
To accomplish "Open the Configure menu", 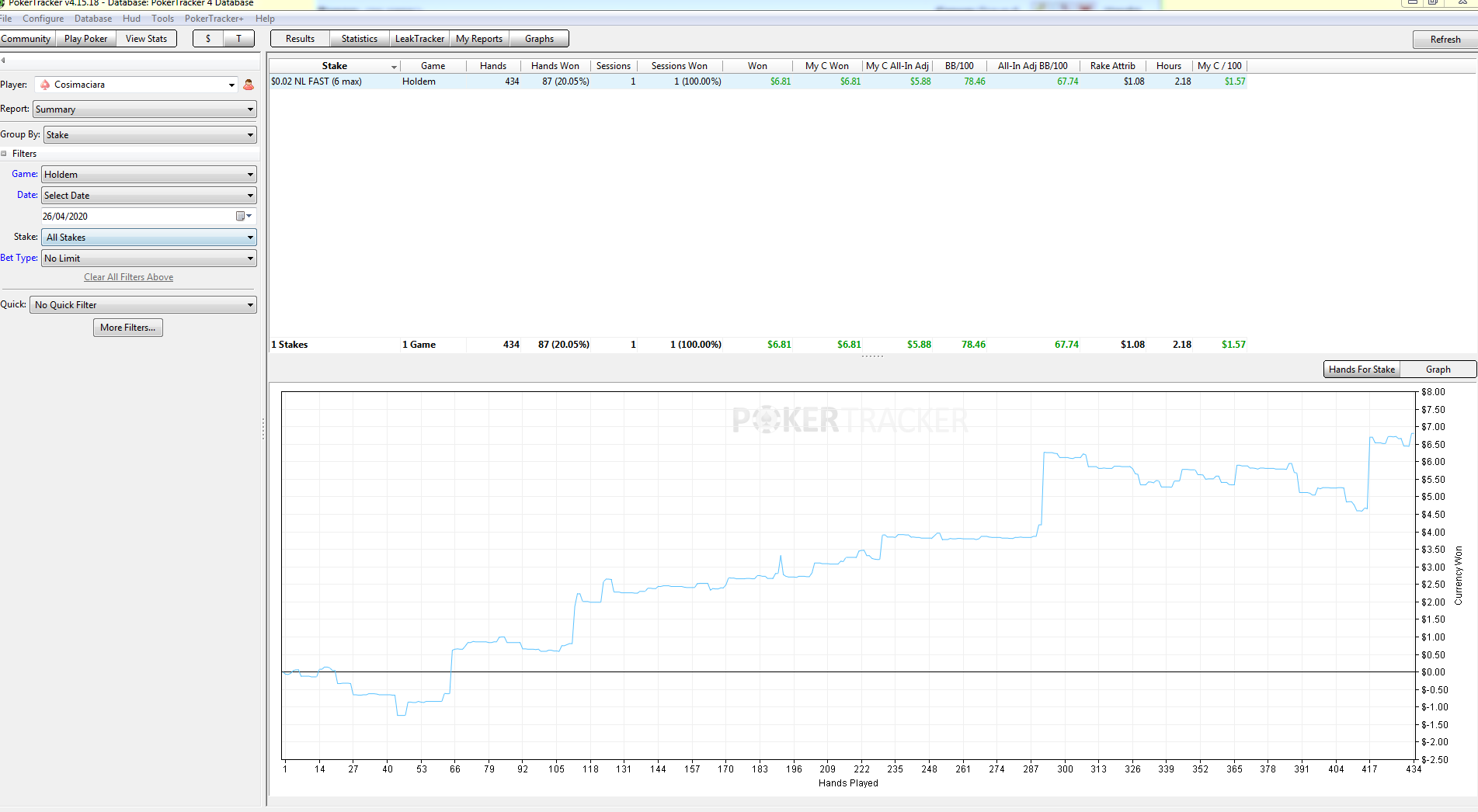I will [43, 19].
